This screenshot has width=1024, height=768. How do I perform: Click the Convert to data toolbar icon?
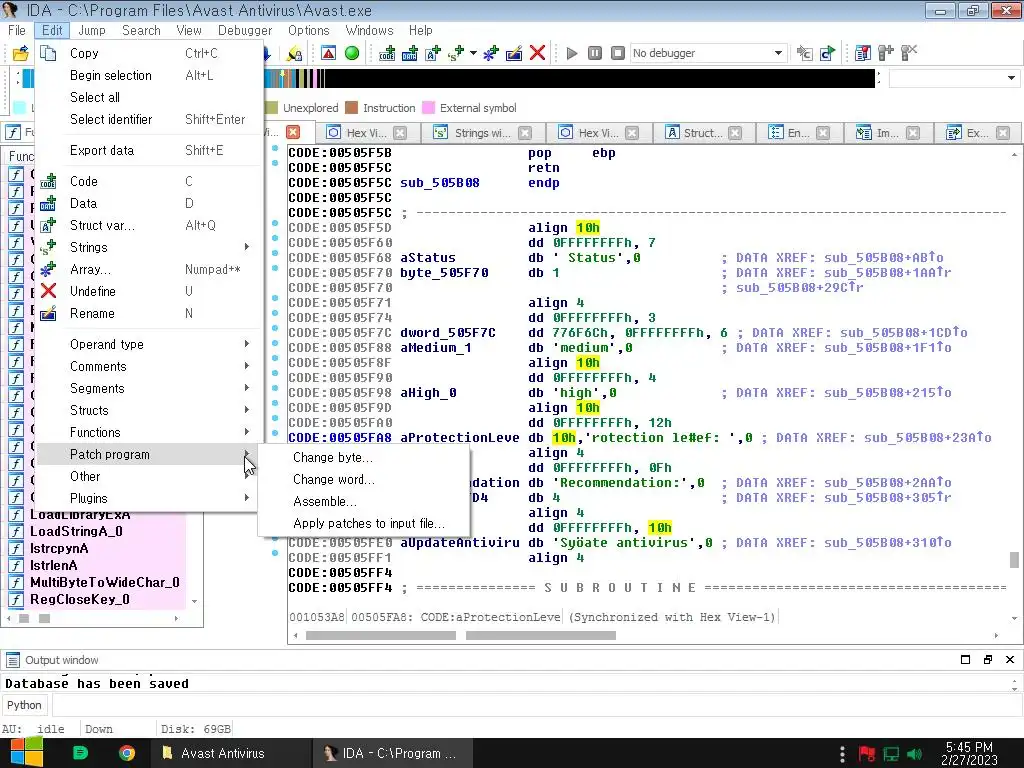[x=410, y=53]
